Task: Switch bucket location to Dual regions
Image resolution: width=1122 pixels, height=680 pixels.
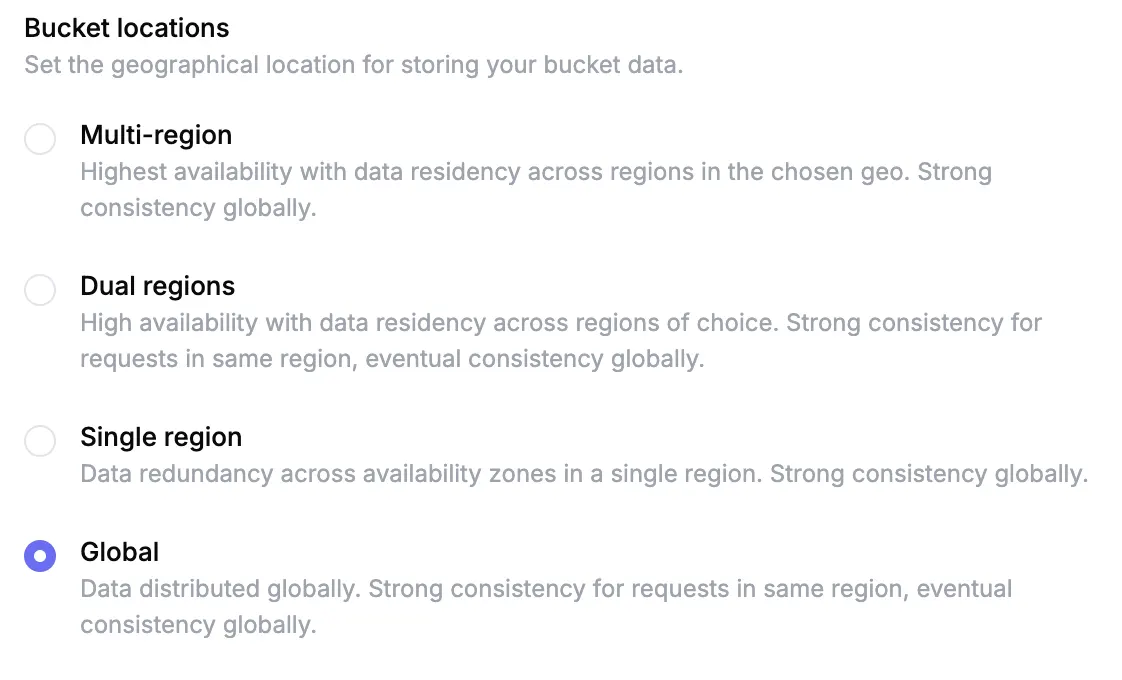Action: [40, 290]
